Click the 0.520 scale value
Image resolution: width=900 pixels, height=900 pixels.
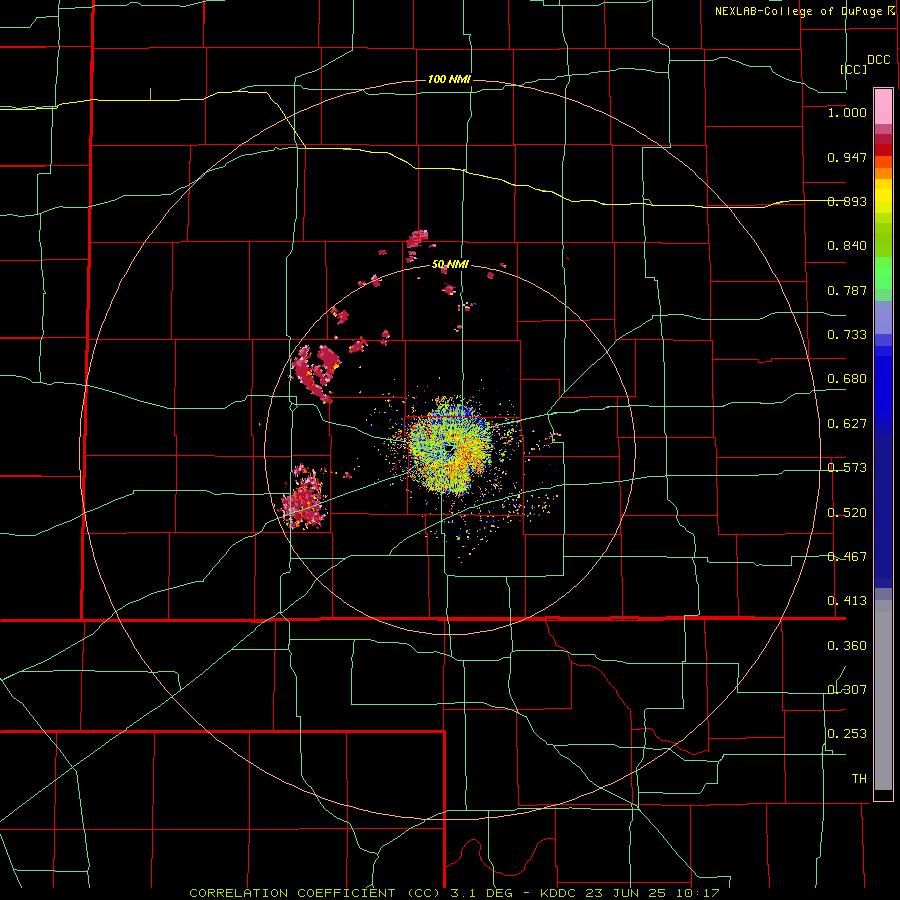click(847, 513)
